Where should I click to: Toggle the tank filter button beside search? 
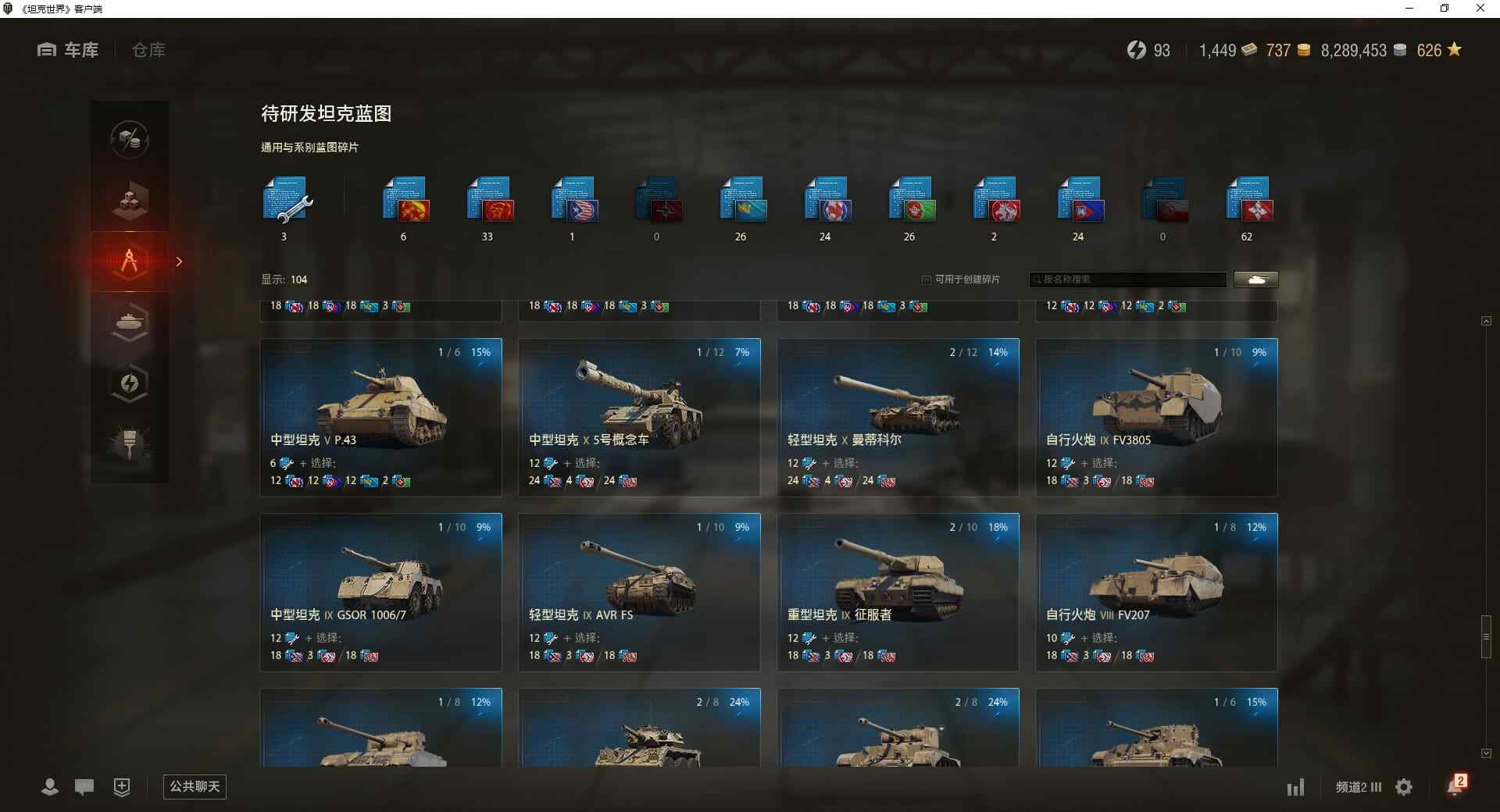click(x=1256, y=280)
